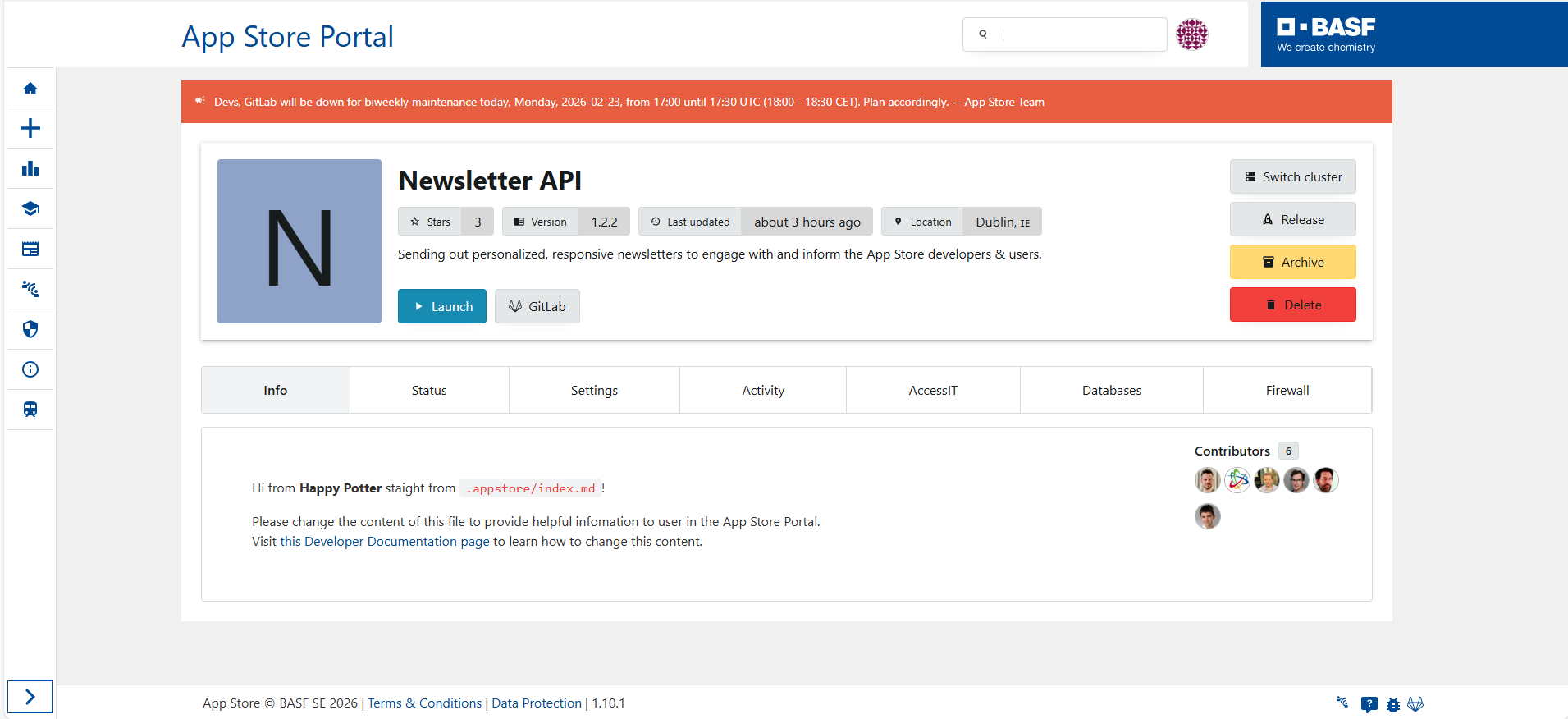The width and height of the screenshot is (1568, 719).
Task: Click the footer bug report icon
Action: pos(1393,704)
